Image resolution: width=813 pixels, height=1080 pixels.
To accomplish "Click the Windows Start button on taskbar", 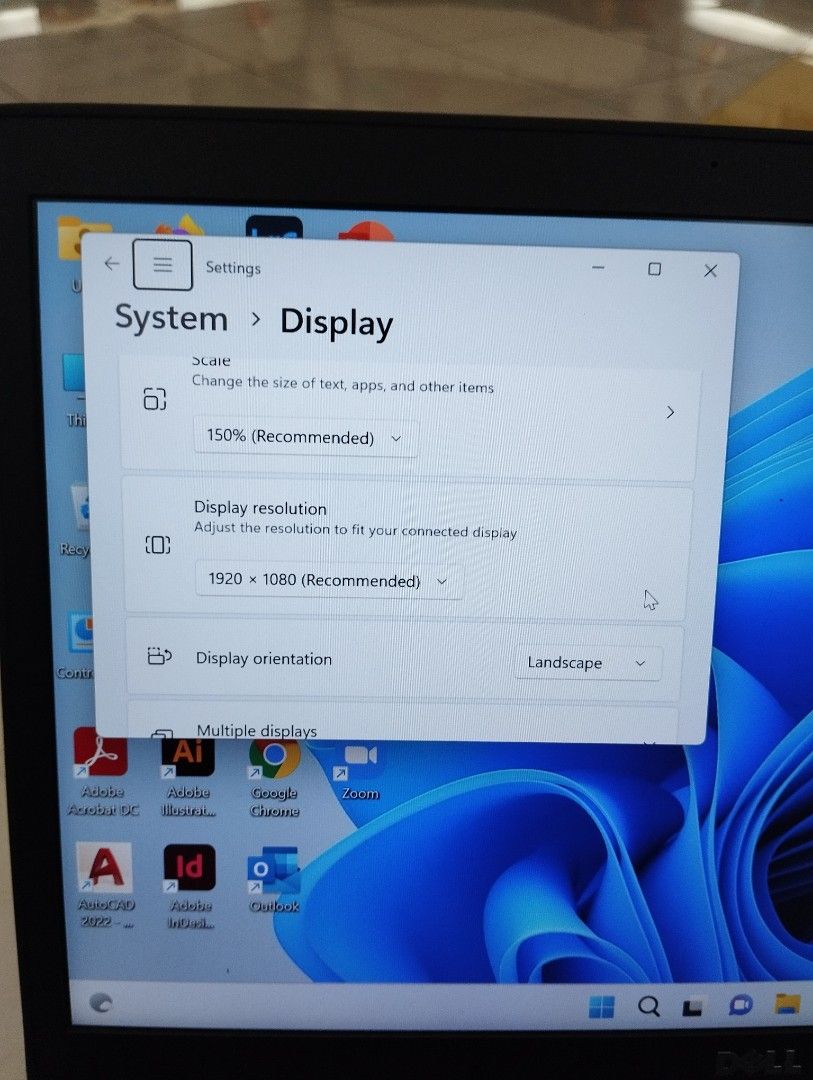I will (601, 1006).
